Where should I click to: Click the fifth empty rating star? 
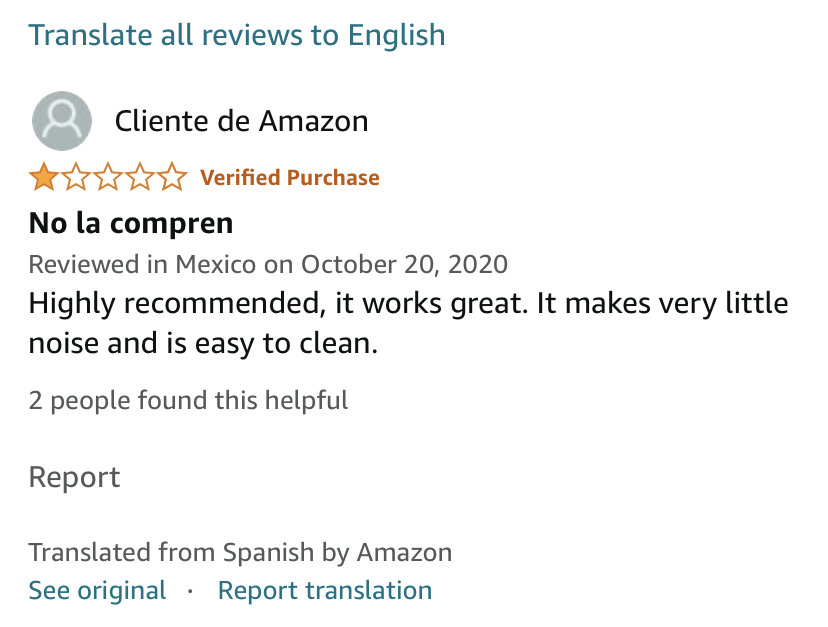pos(173,178)
